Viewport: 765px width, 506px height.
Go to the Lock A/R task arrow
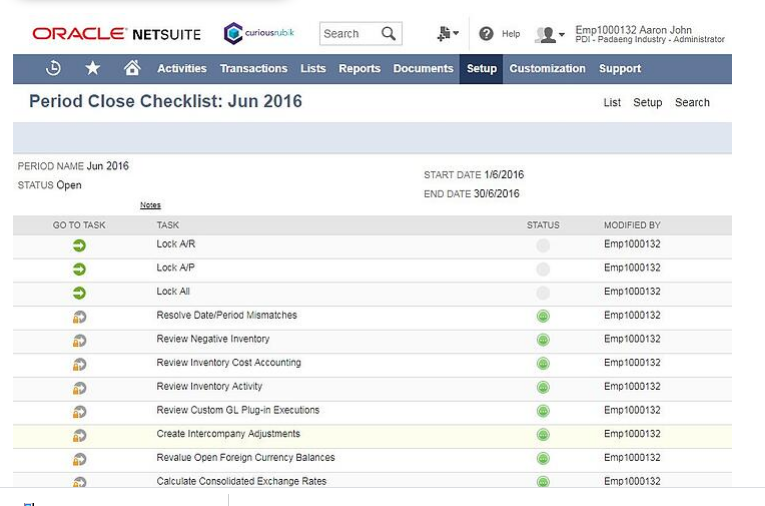click(79, 245)
